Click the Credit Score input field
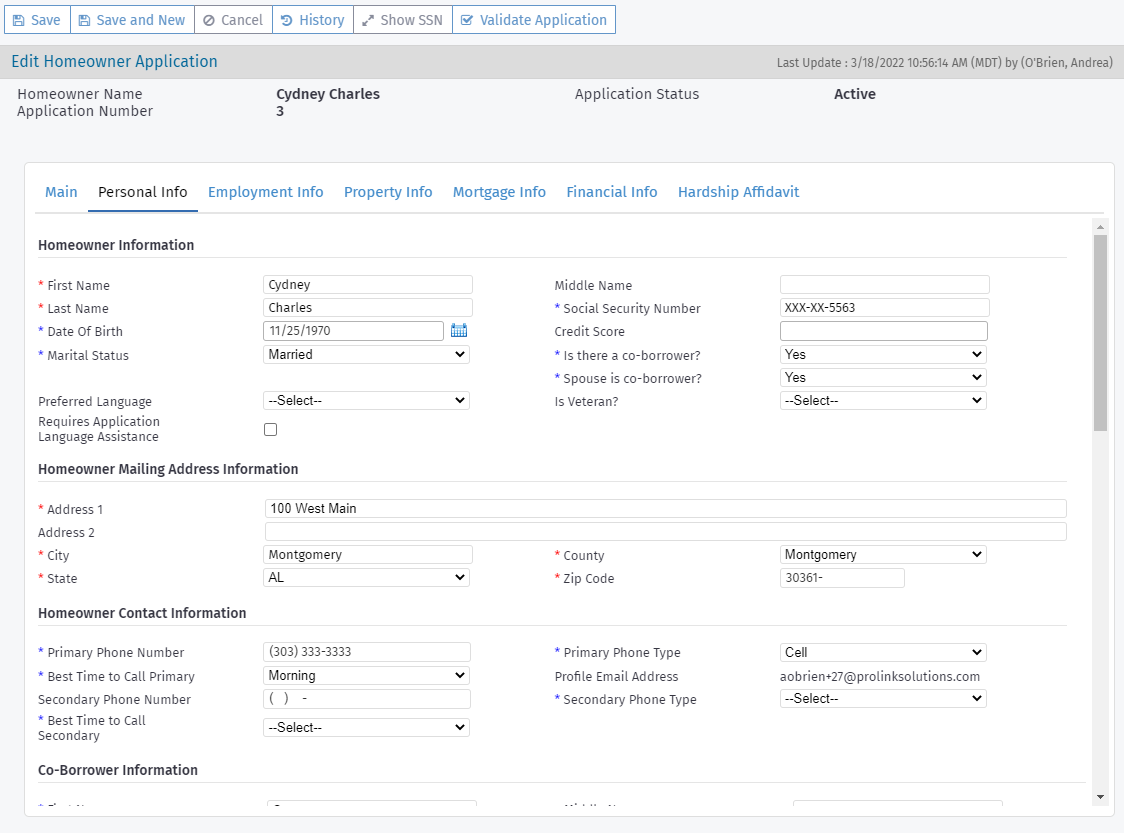 click(883, 331)
